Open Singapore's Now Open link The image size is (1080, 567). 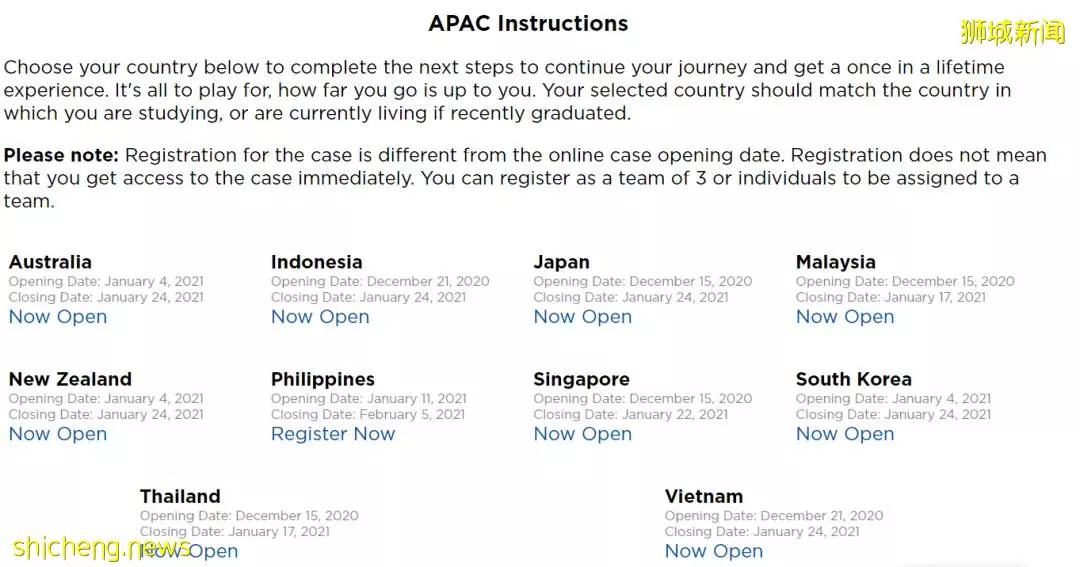[x=583, y=434]
